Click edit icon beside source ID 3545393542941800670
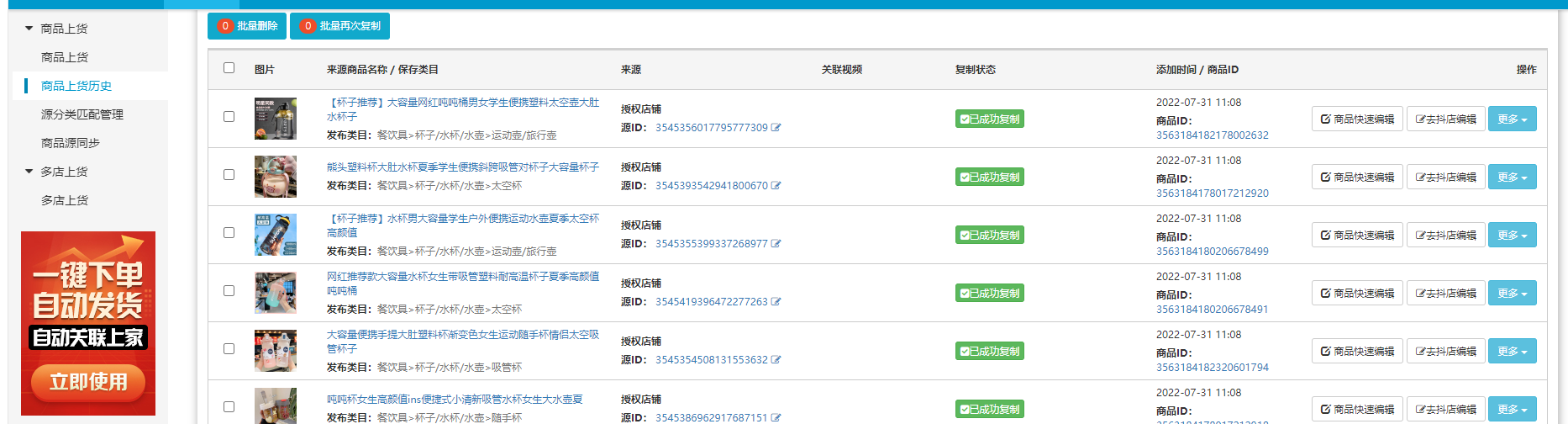 [776, 186]
